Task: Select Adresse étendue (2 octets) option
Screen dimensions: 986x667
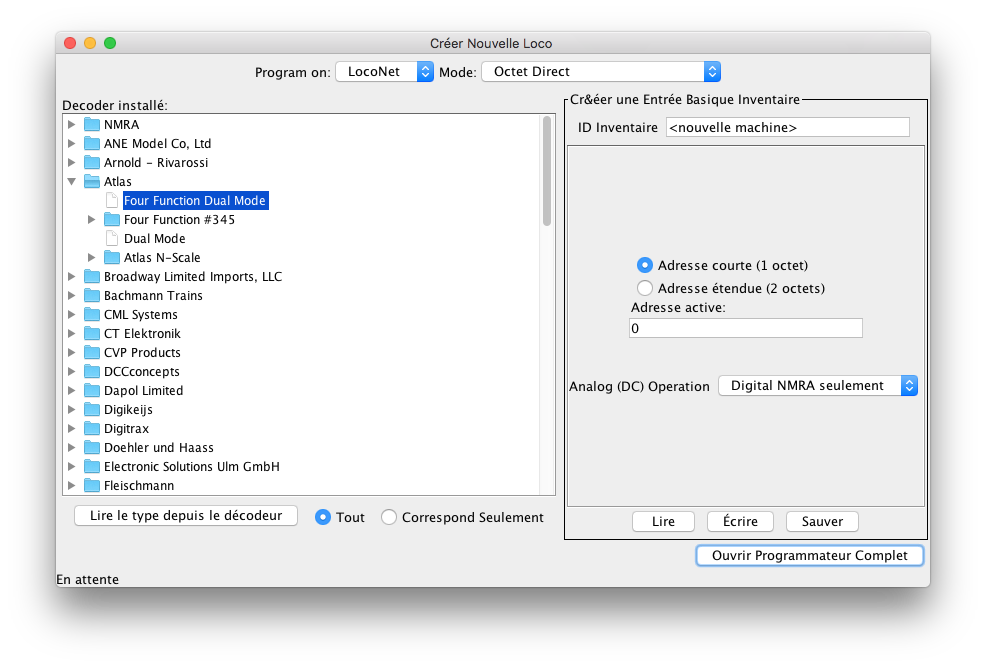Action: (645, 288)
